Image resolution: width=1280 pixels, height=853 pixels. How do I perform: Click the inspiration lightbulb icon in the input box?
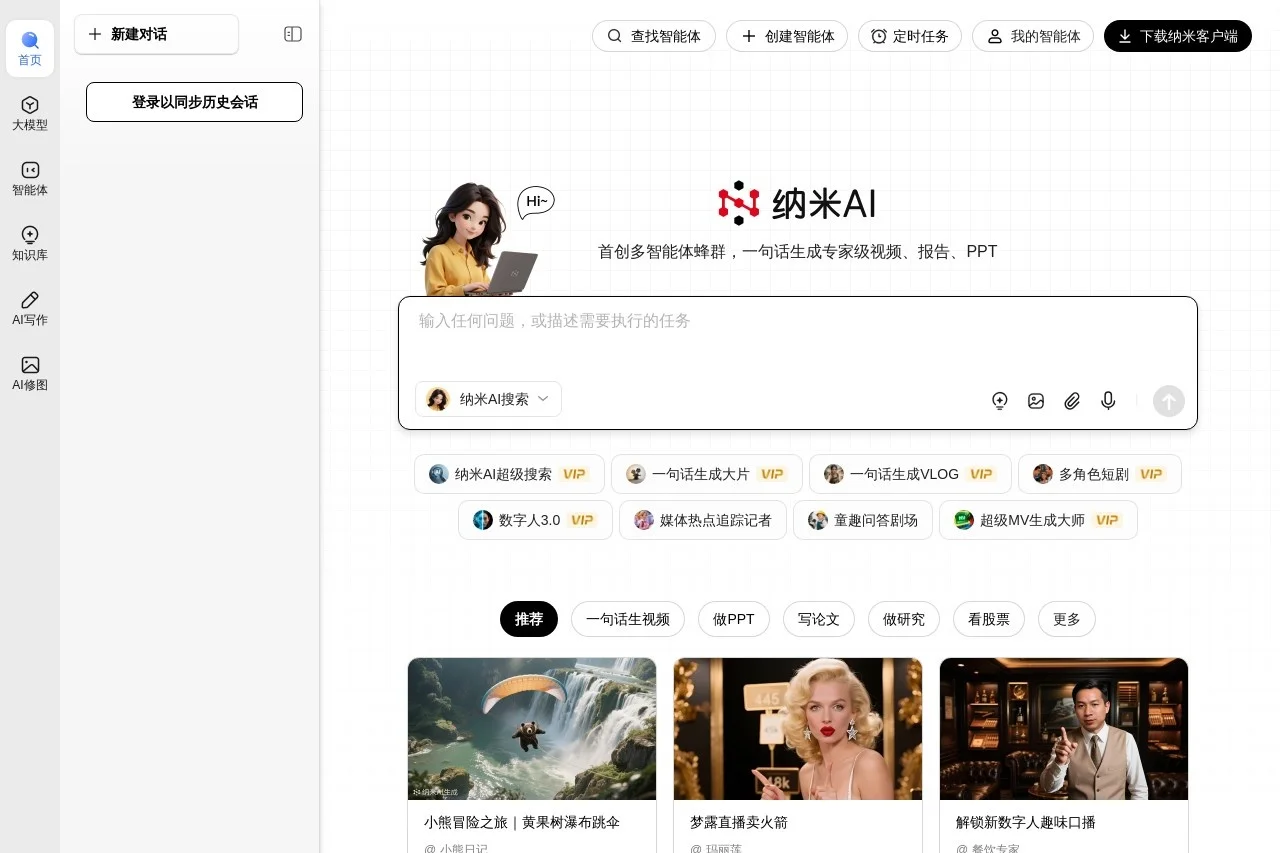[x=999, y=401]
